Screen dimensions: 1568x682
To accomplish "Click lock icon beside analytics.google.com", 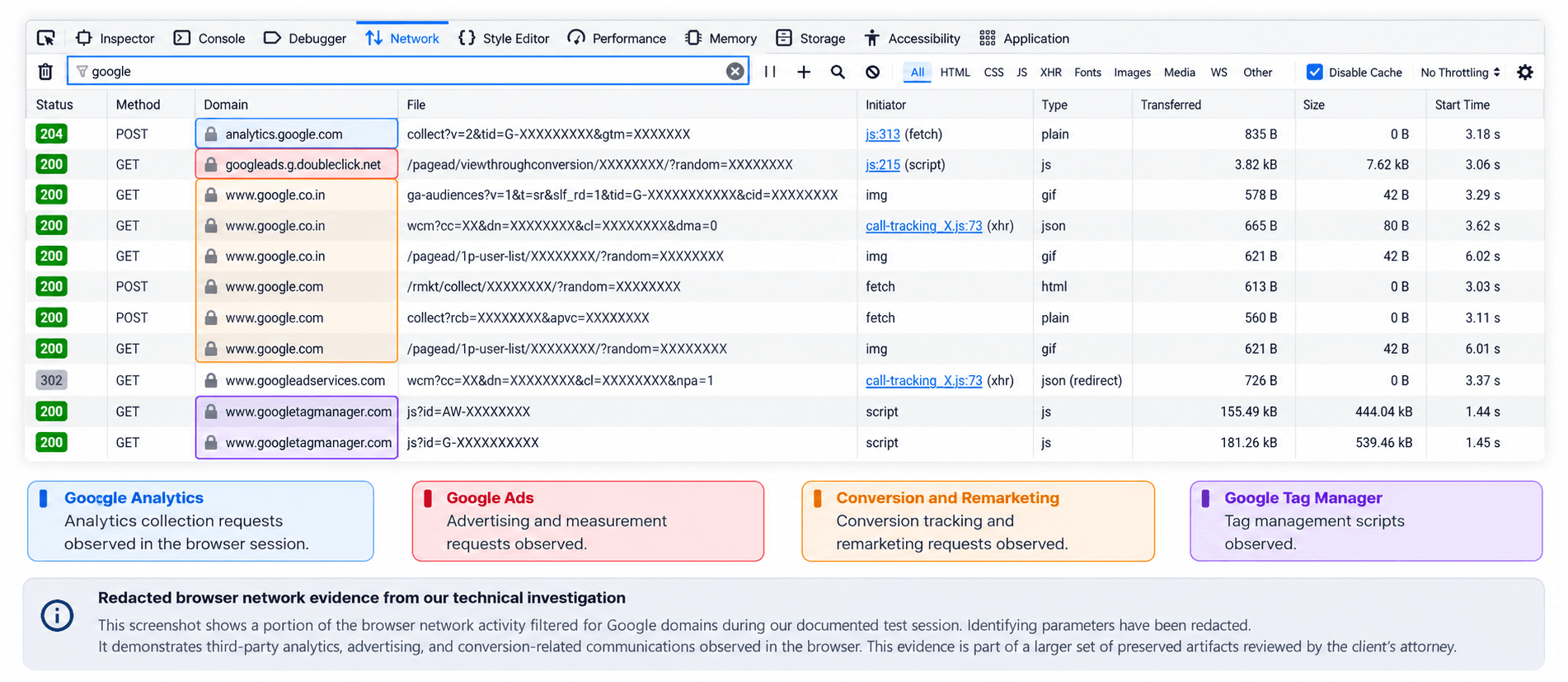I will 211,134.
